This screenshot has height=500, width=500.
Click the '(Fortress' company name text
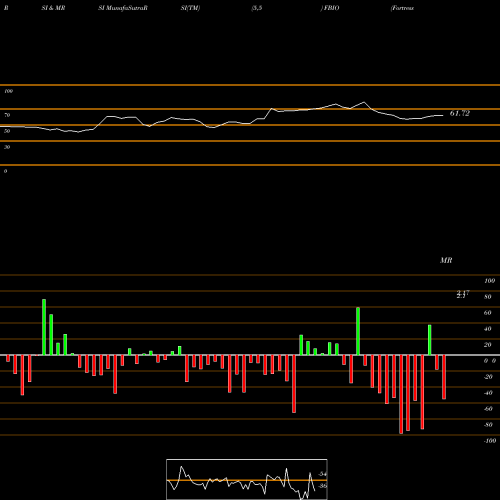tap(402, 8)
